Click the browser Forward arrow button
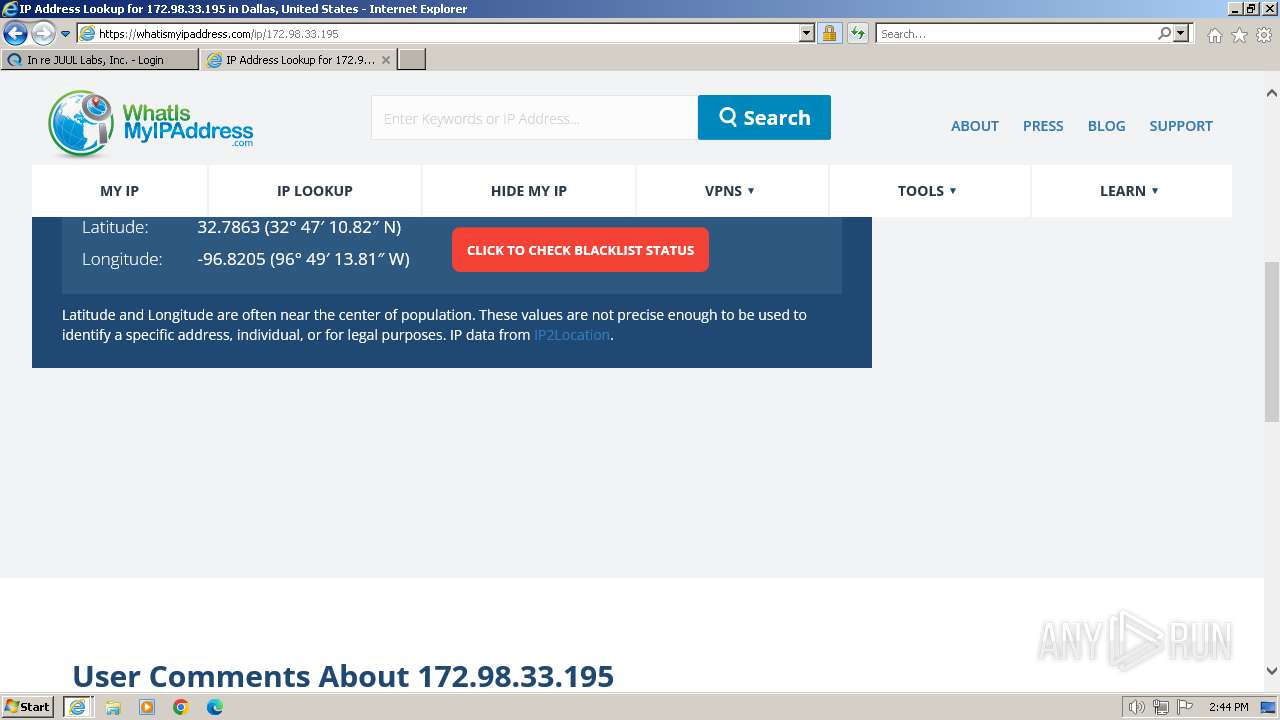The width and height of the screenshot is (1280, 720). click(x=43, y=34)
